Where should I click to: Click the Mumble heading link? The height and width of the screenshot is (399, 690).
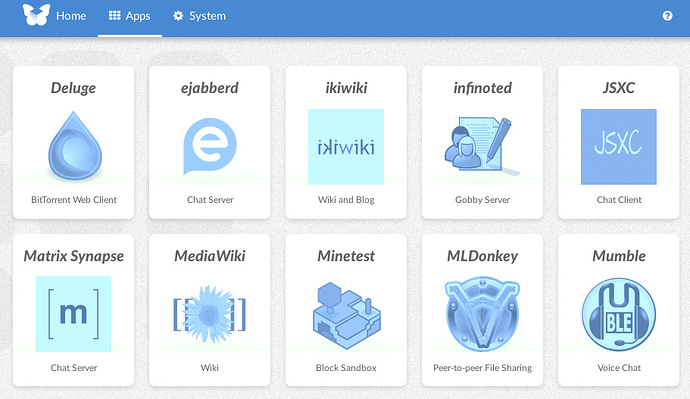619,256
